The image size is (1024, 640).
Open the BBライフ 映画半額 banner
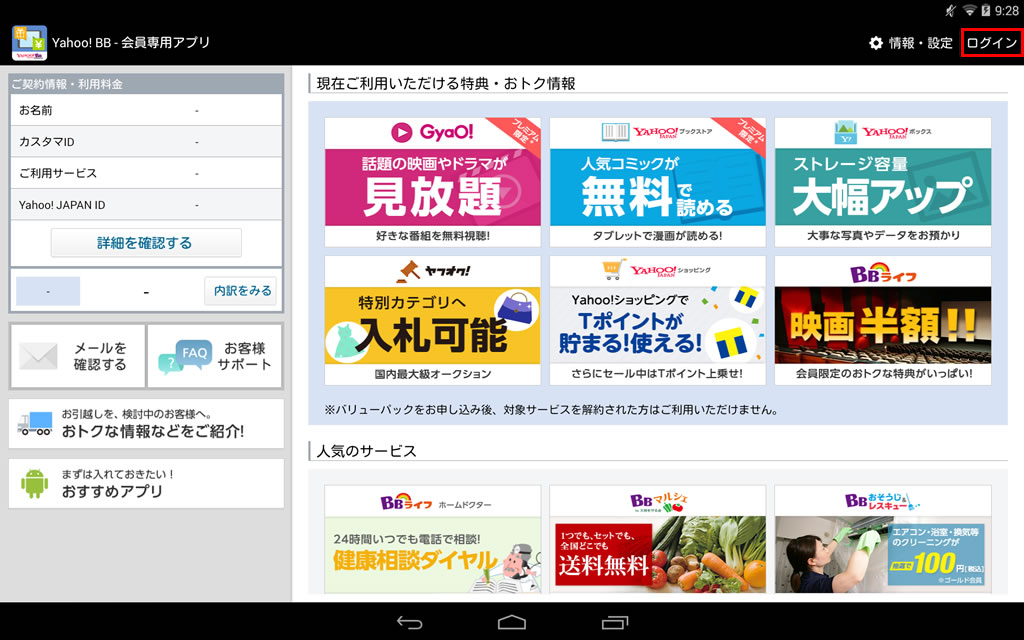[x=883, y=320]
